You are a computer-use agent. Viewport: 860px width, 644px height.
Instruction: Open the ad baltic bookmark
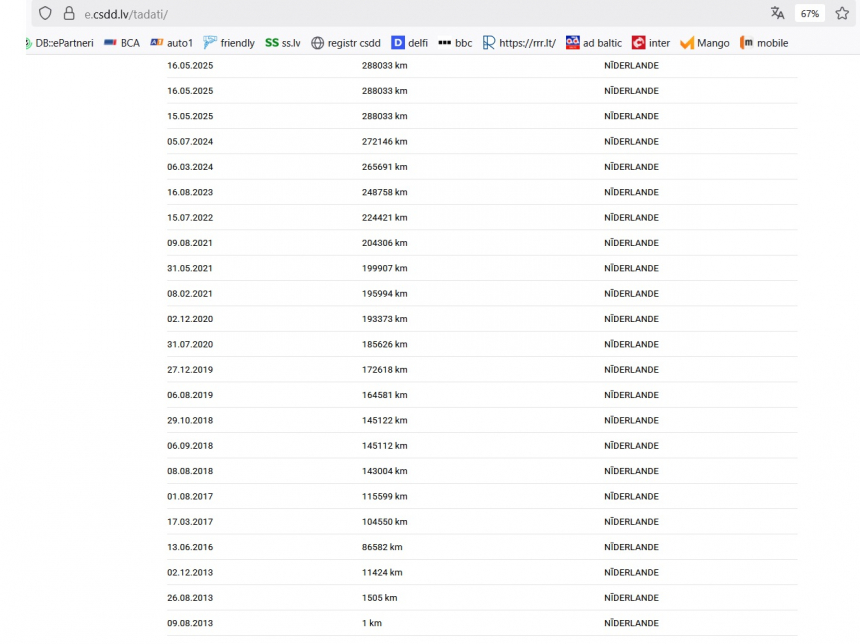coord(593,43)
